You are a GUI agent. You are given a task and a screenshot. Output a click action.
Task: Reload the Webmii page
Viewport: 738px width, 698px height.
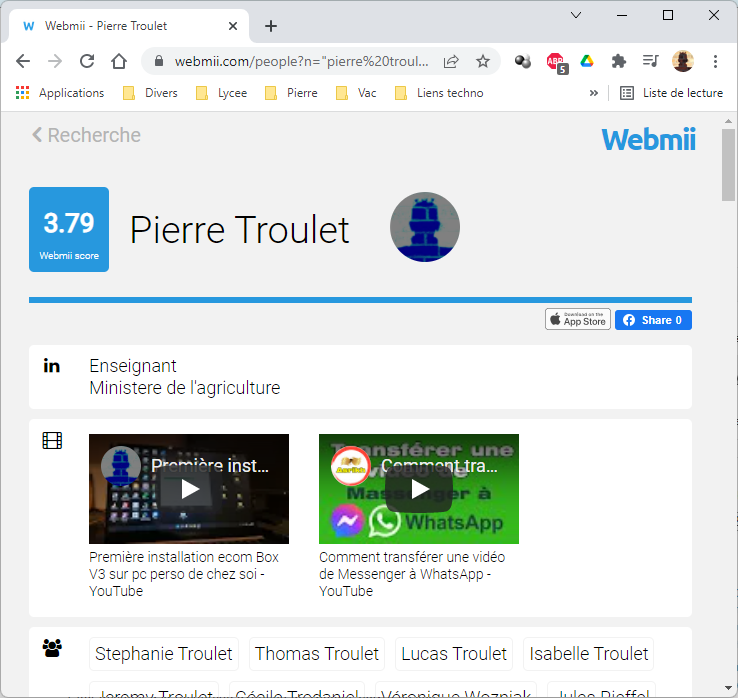point(87,61)
